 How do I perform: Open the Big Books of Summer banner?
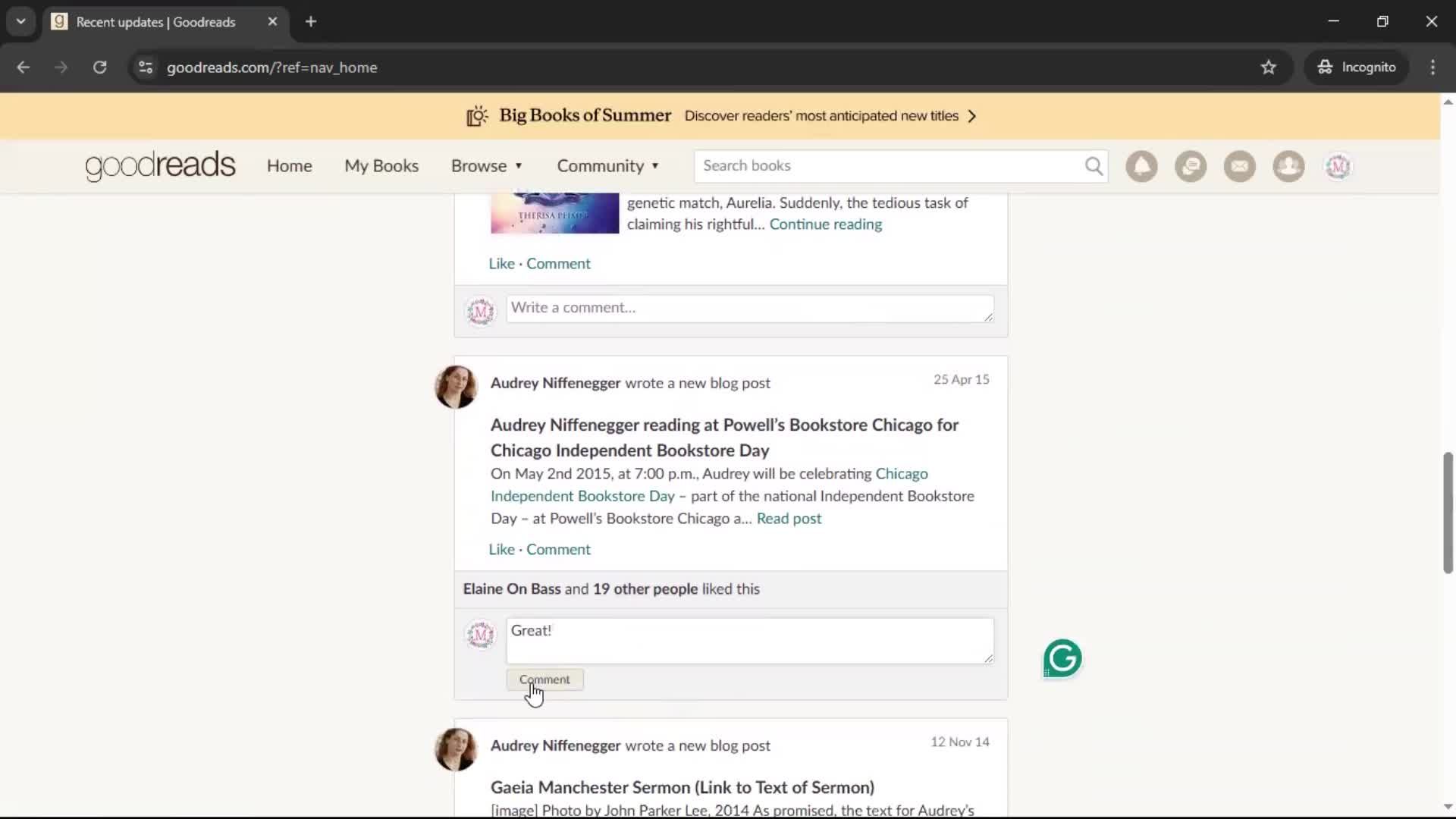click(720, 116)
